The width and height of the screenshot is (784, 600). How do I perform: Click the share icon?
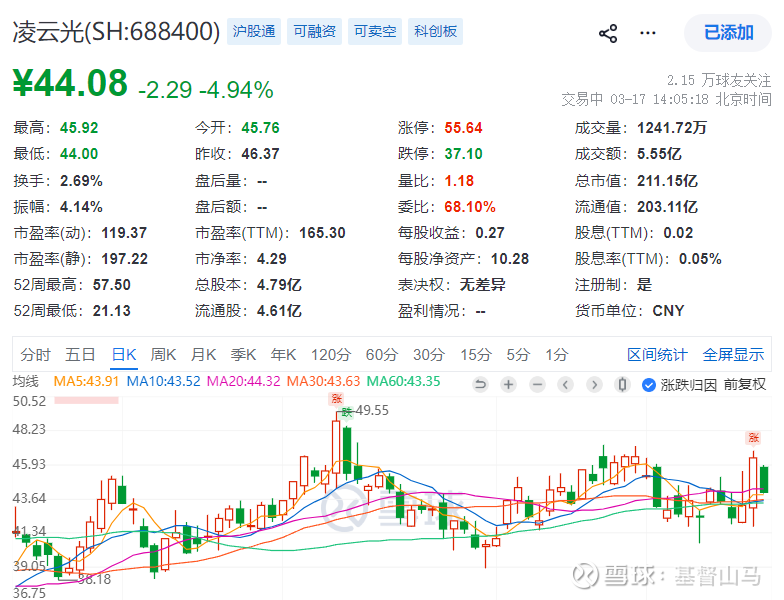coord(608,34)
